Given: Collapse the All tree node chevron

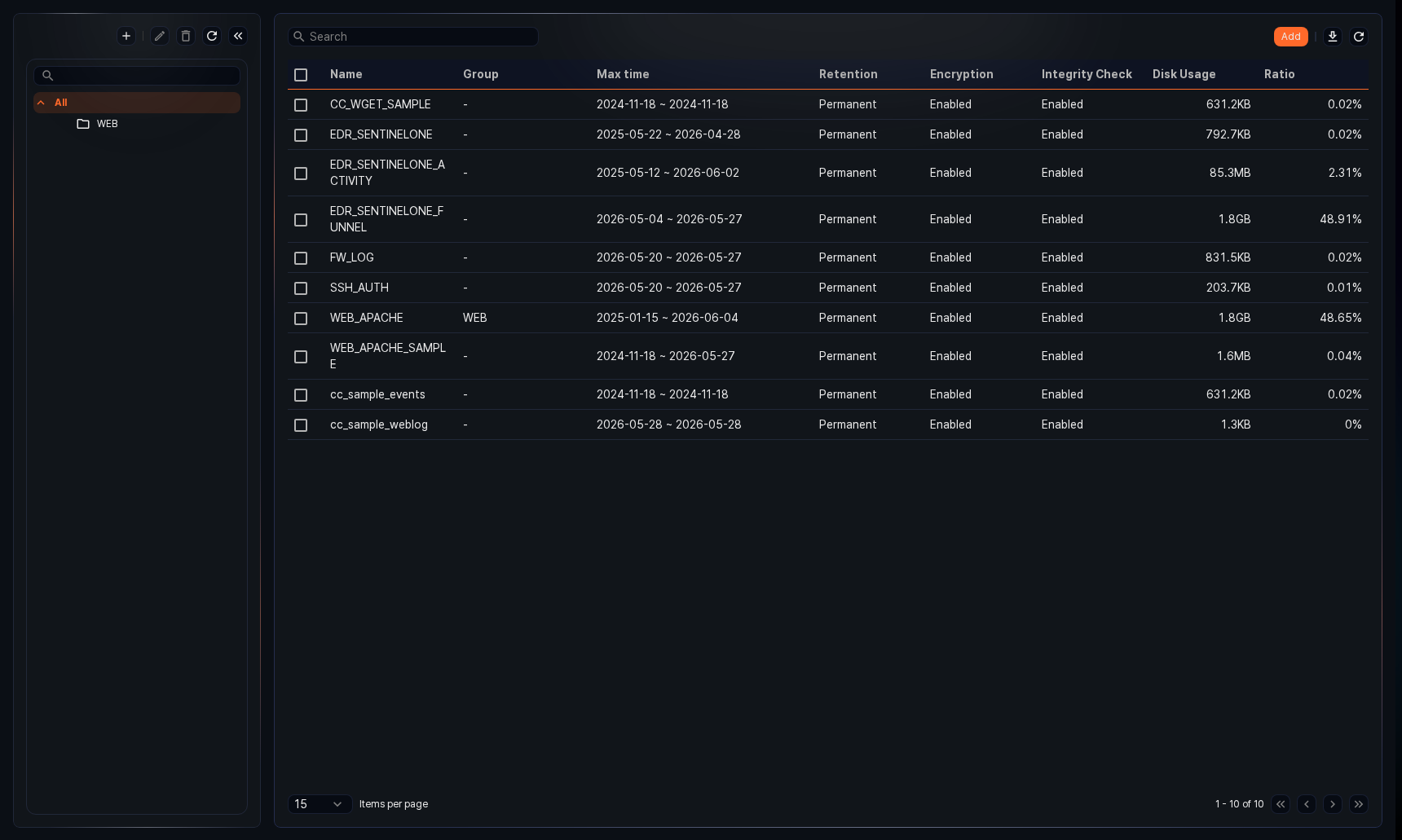Looking at the screenshot, I should tap(41, 103).
